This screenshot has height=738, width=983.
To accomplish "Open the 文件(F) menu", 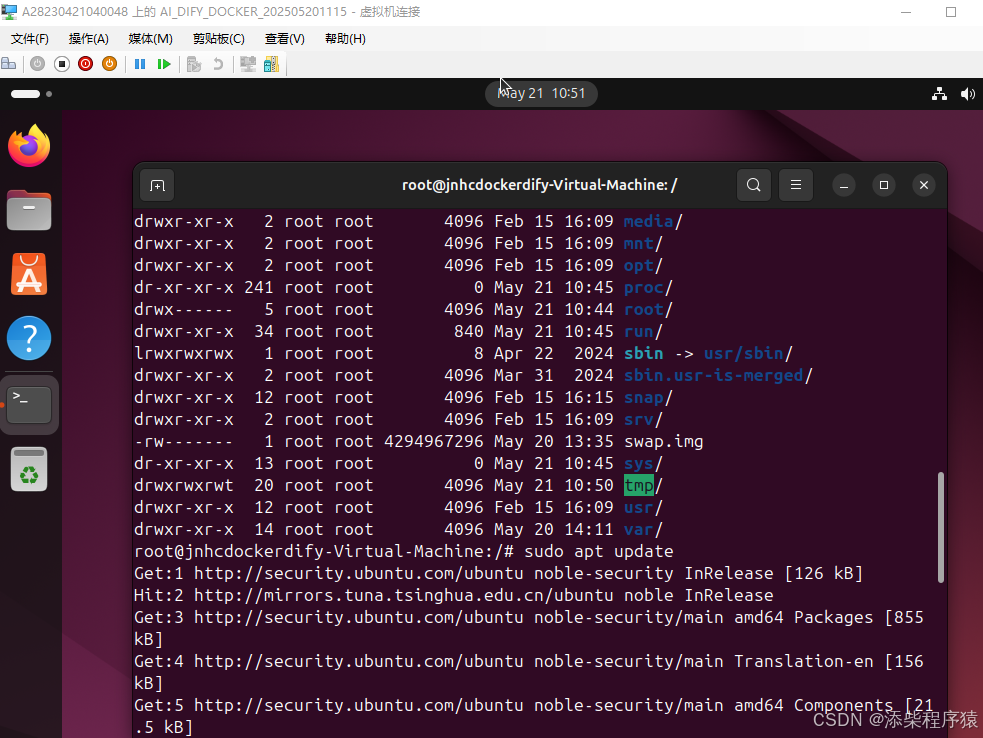I will click(29, 39).
